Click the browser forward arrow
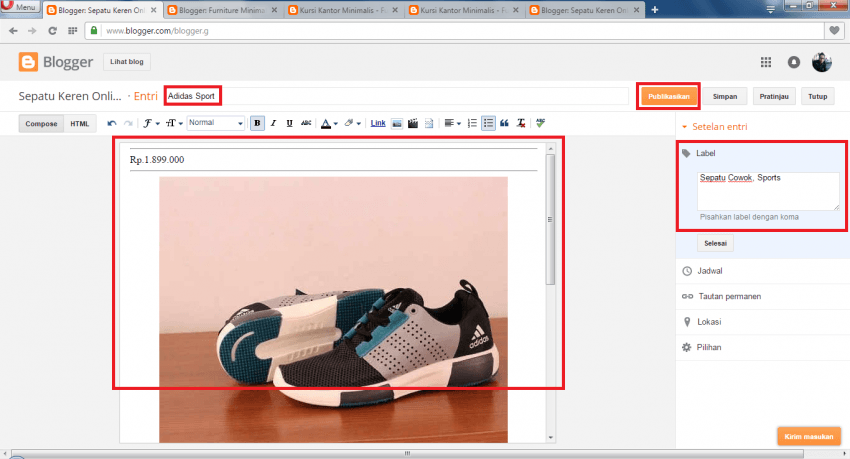 [x=33, y=31]
